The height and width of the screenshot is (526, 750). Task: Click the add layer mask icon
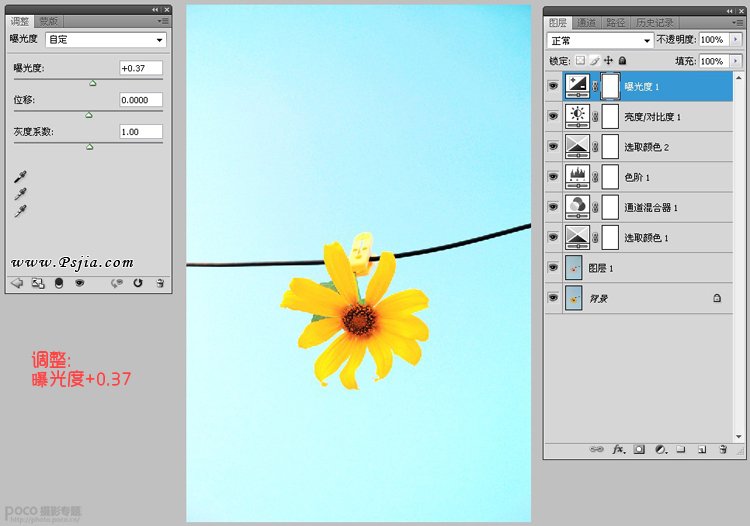639,449
